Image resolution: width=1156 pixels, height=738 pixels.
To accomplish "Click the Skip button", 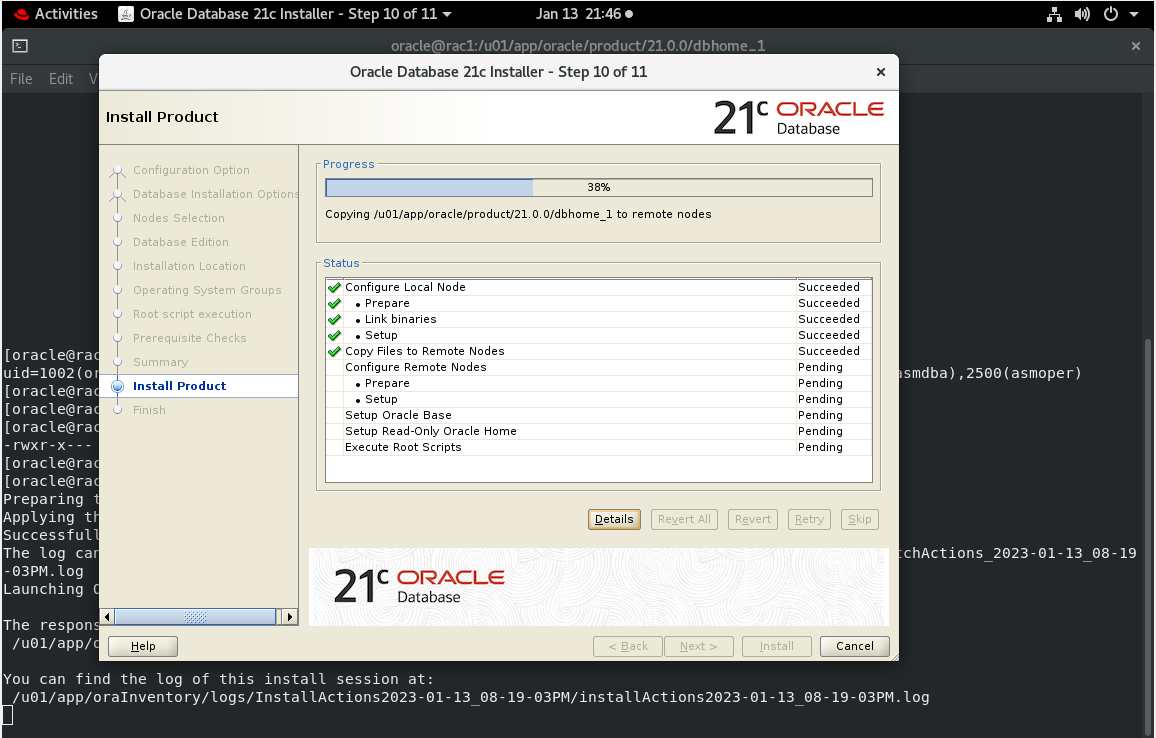I will tap(860, 519).
